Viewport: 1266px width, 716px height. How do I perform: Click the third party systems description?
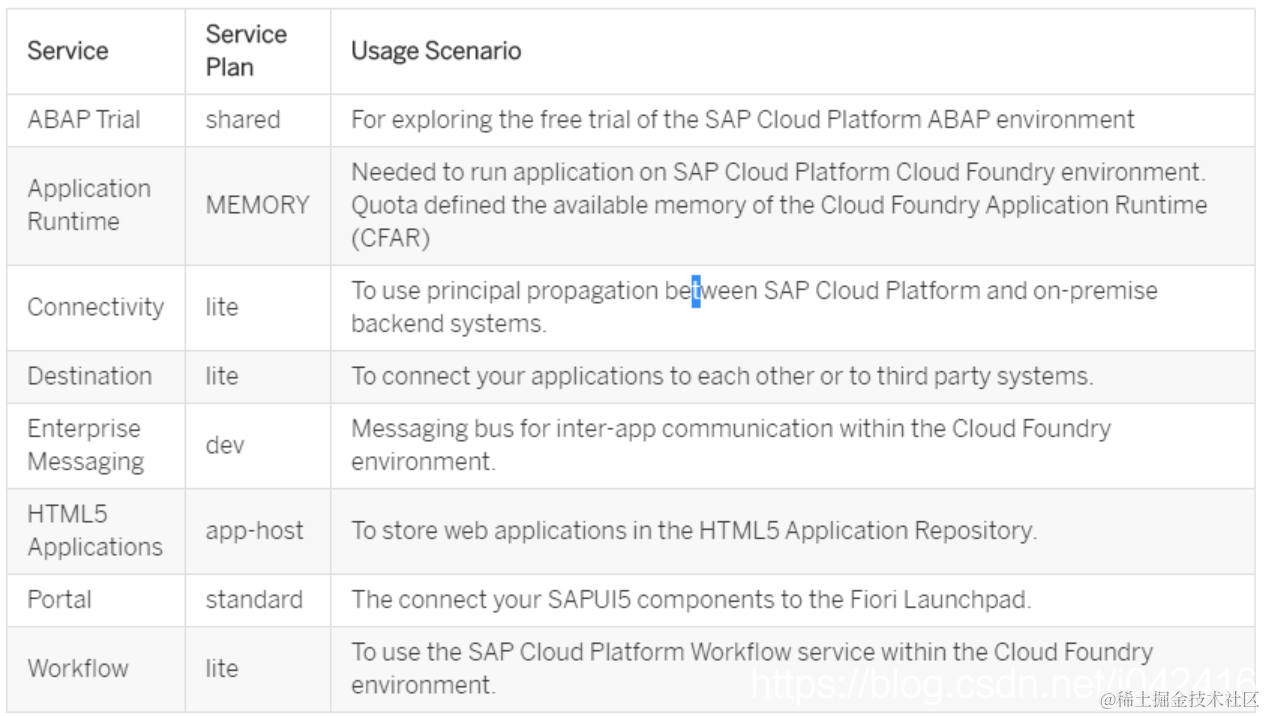[x=722, y=376]
